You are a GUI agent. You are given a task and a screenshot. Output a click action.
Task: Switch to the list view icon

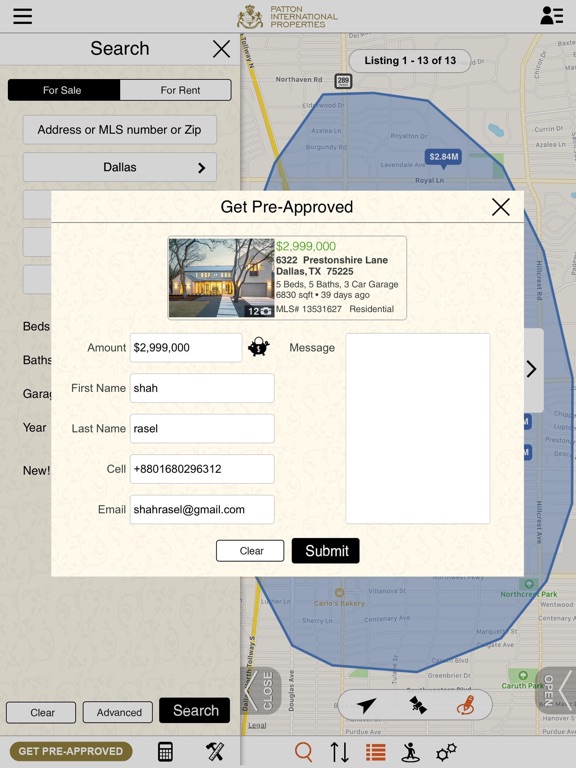click(376, 752)
